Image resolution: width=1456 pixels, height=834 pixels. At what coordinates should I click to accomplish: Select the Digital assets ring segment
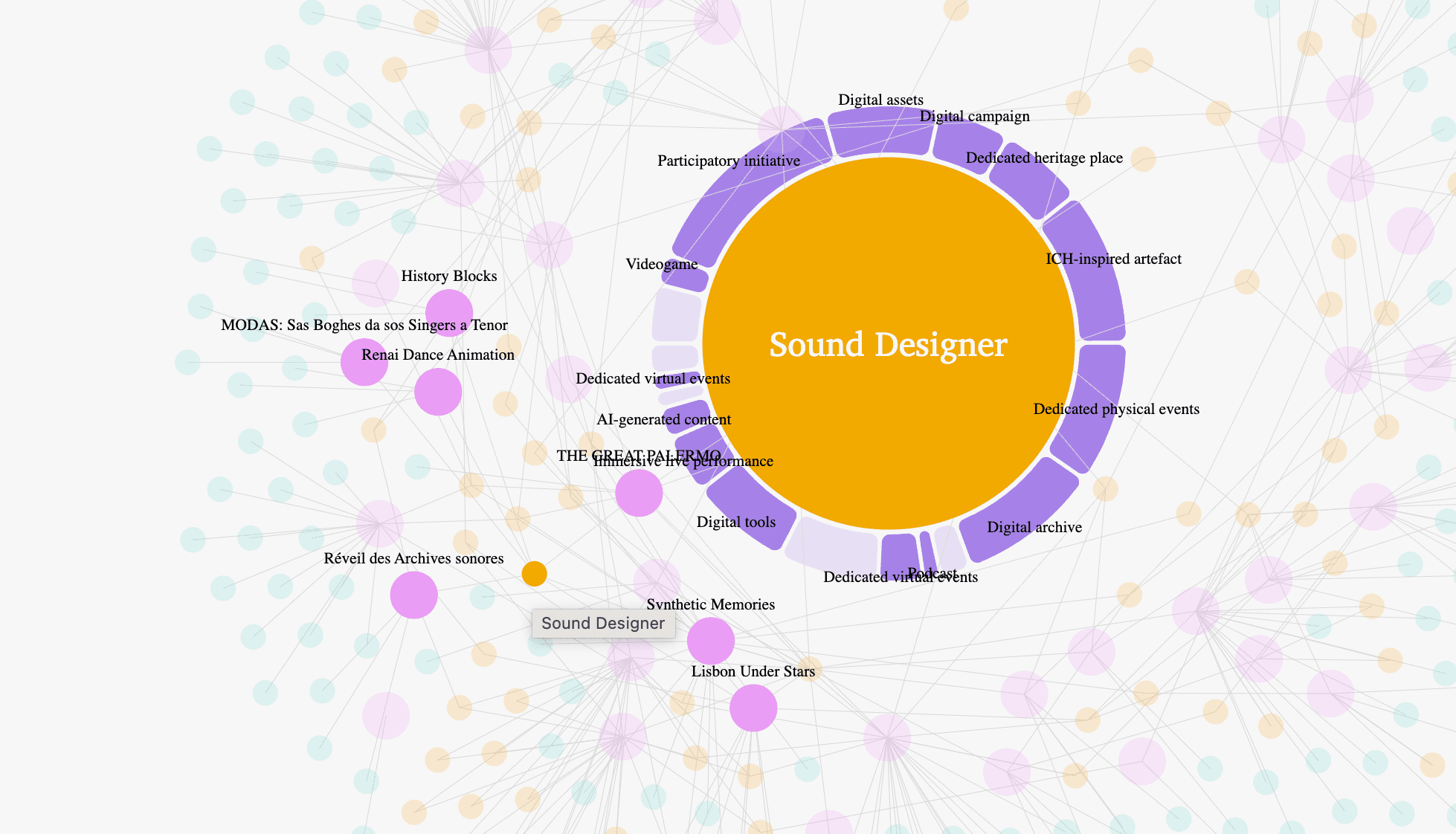pyautogui.click(x=880, y=131)
